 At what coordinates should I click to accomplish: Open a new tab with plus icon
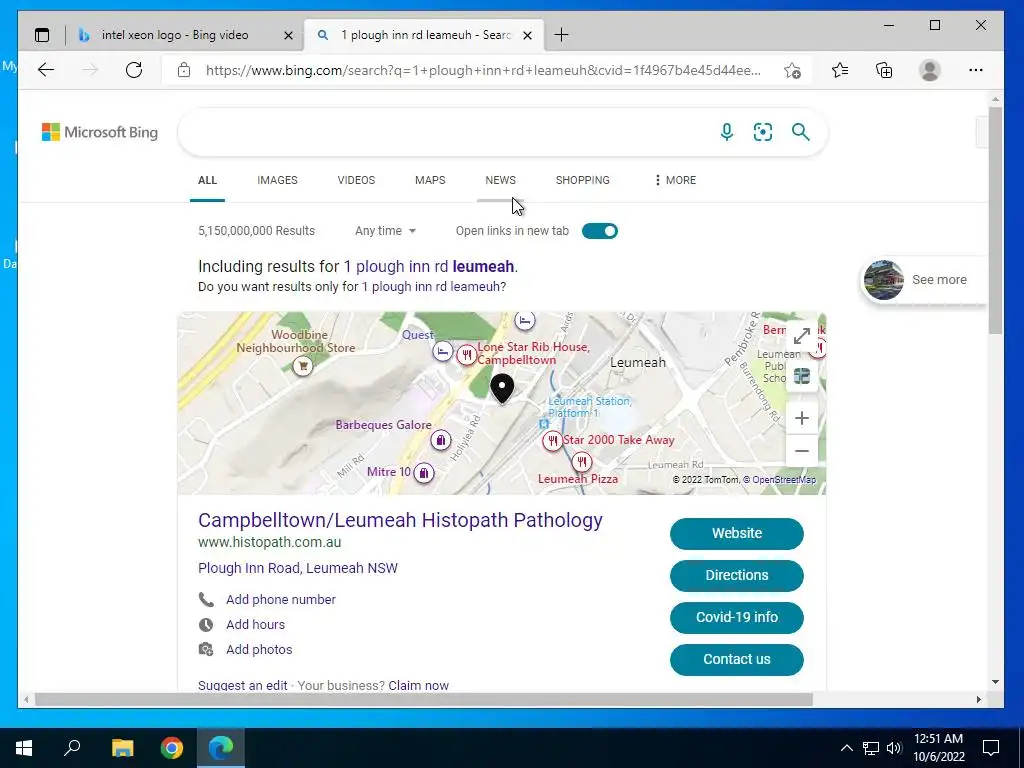[x=561, y=35]
